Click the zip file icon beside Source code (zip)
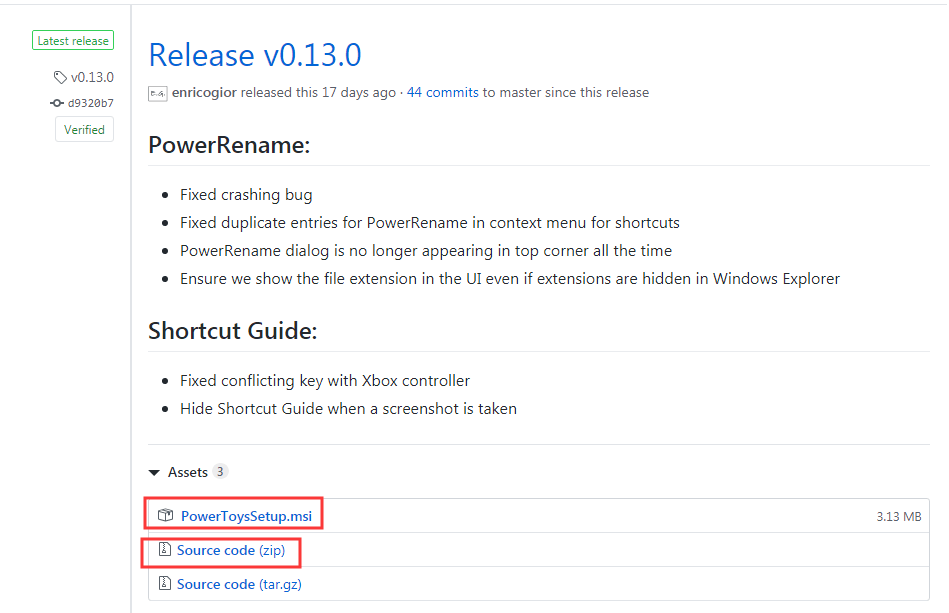This screenshot has height=613, width=949. pyautogui.click(x=165, y=549)
